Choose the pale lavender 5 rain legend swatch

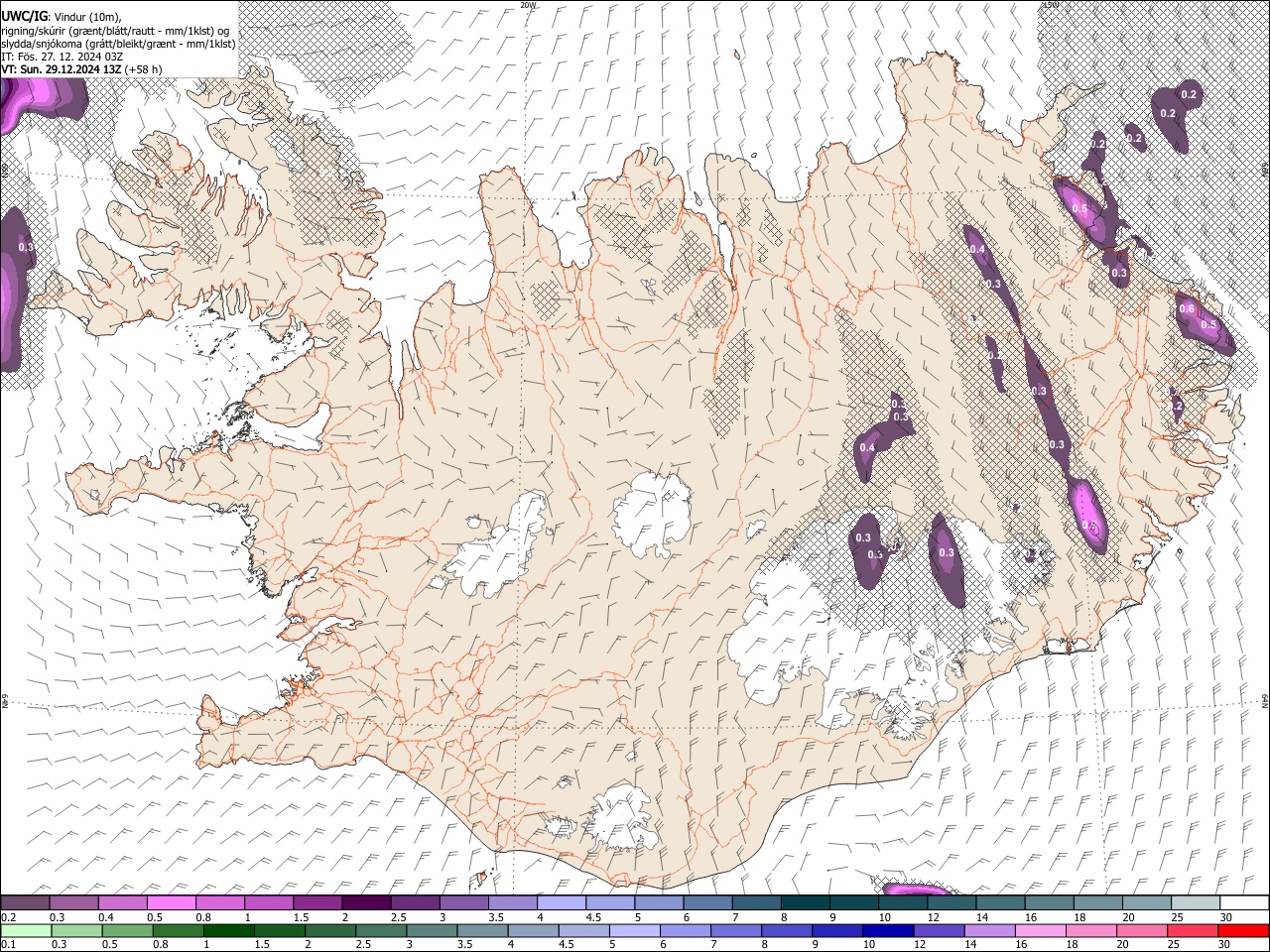click(x=635, y=930)
